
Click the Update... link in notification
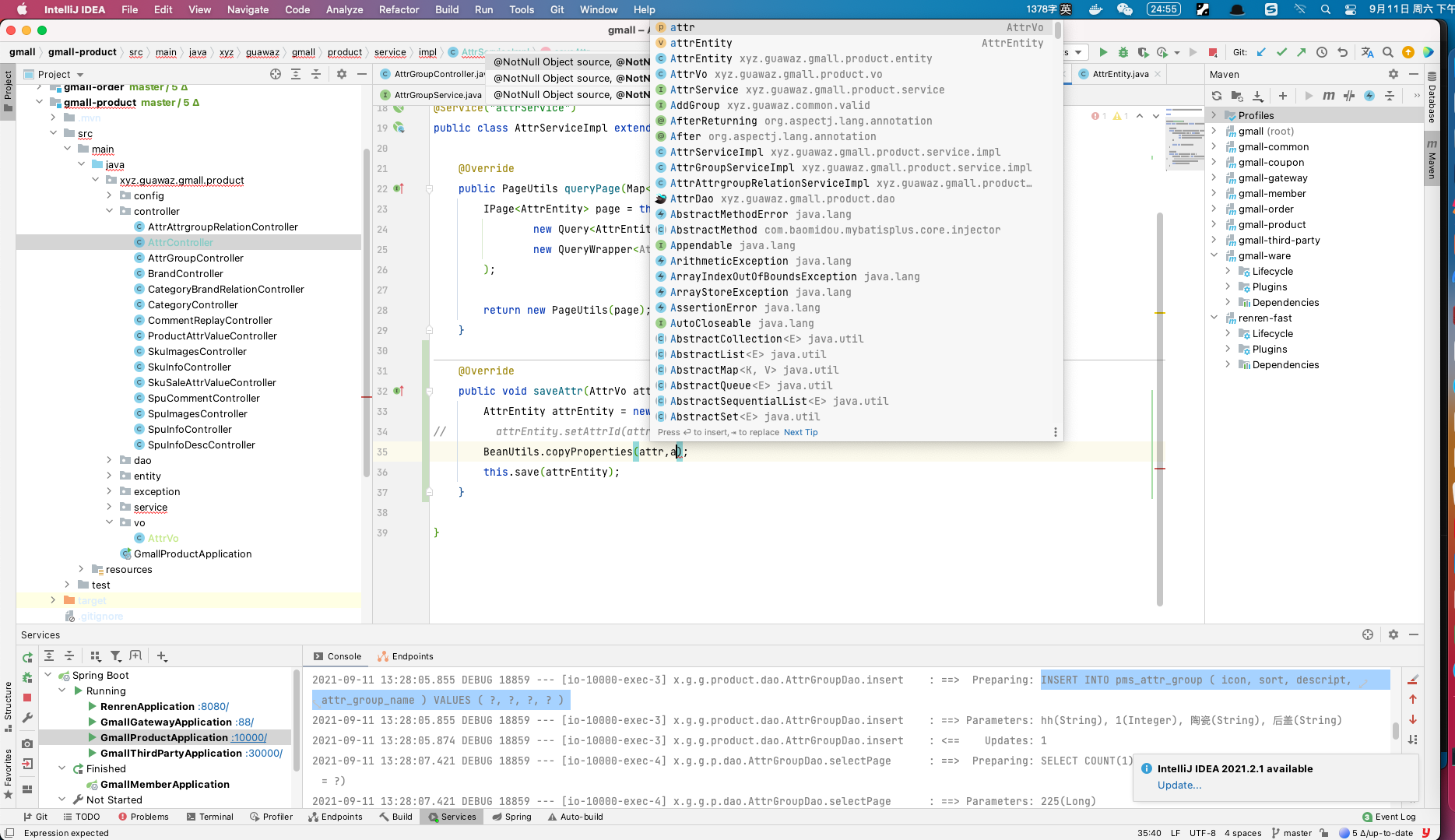tap(1179, 785)
